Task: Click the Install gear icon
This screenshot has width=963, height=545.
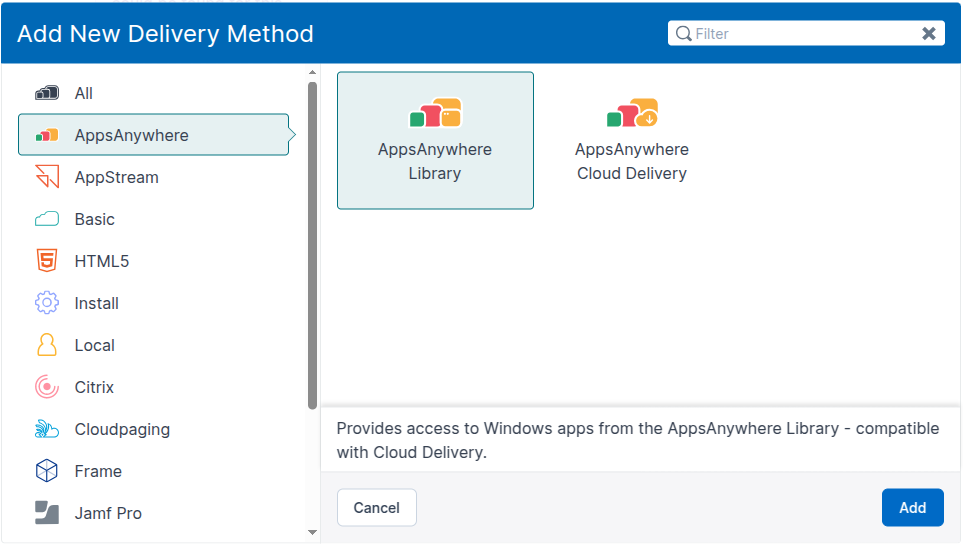Action: coord(47,303)
